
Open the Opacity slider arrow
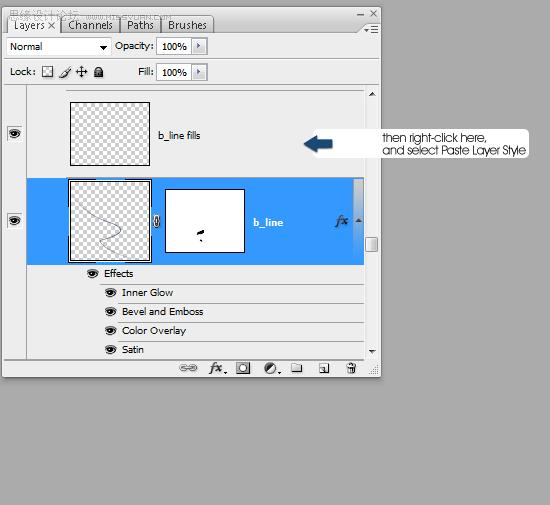[x=199, y=46]
